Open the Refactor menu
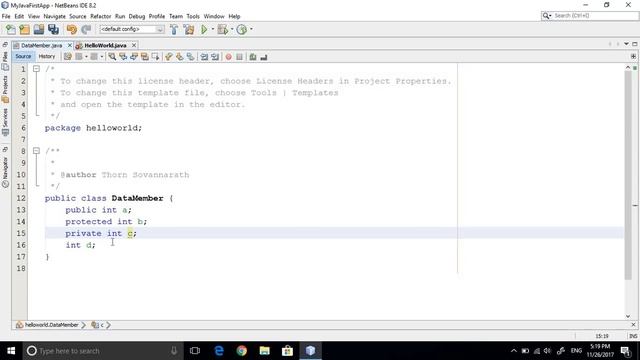Screen dimensions: 640x360 tap(100, 16)
